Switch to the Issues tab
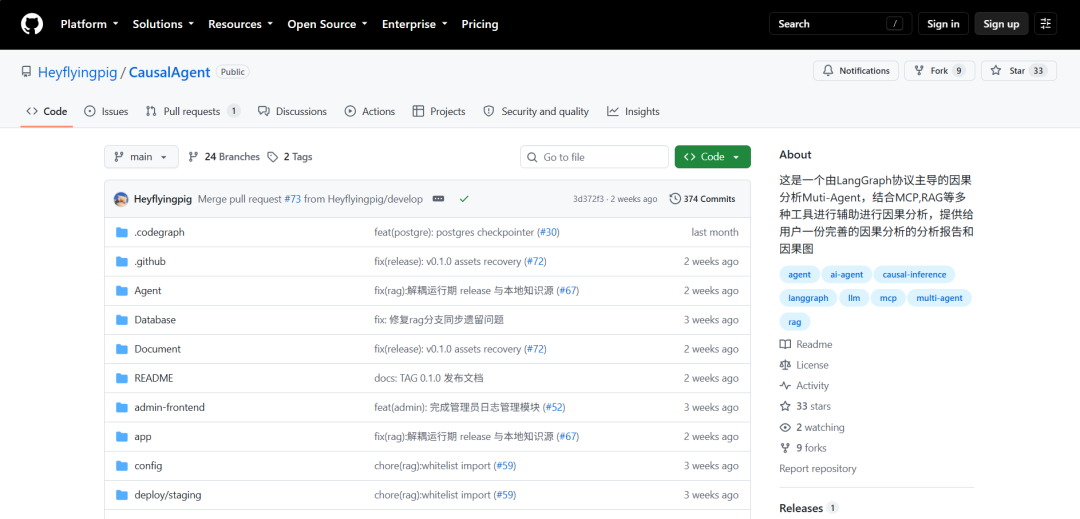1080x519 pixels. pyautogui.click(x=106, y=112)
